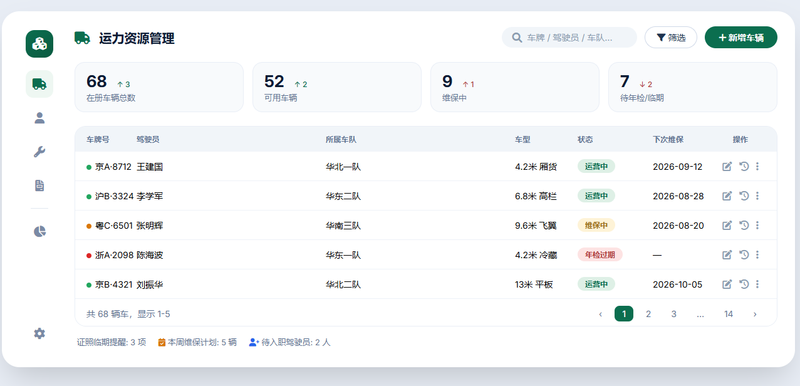Click vehicle type 13米 平板
This screenshot has height=386, width=800.
534,285
